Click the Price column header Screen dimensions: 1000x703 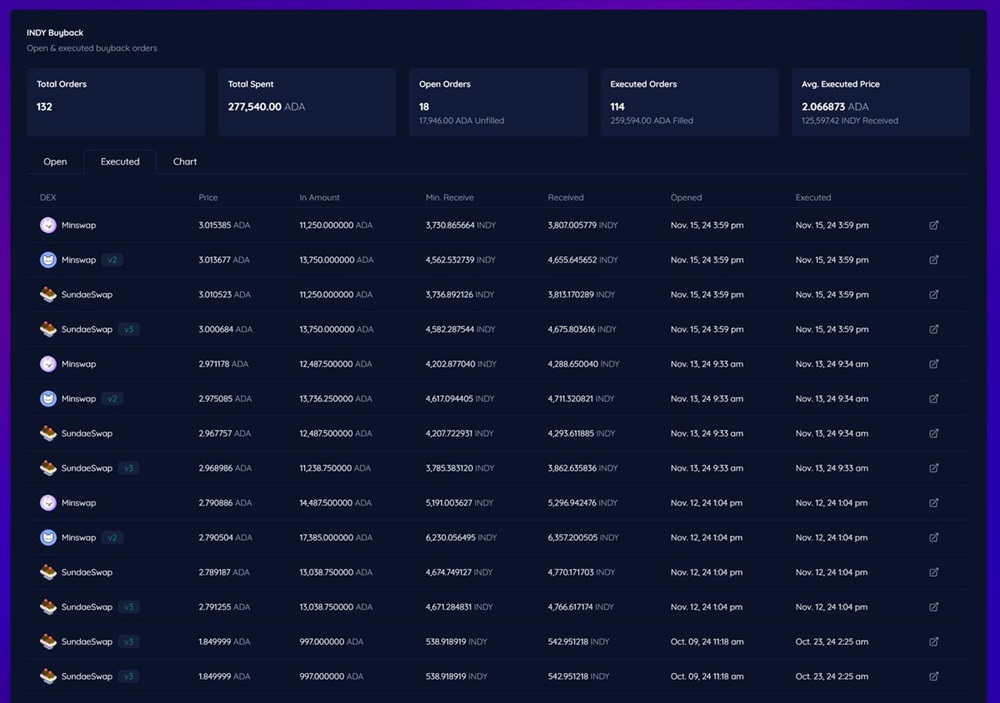(208, 198)
